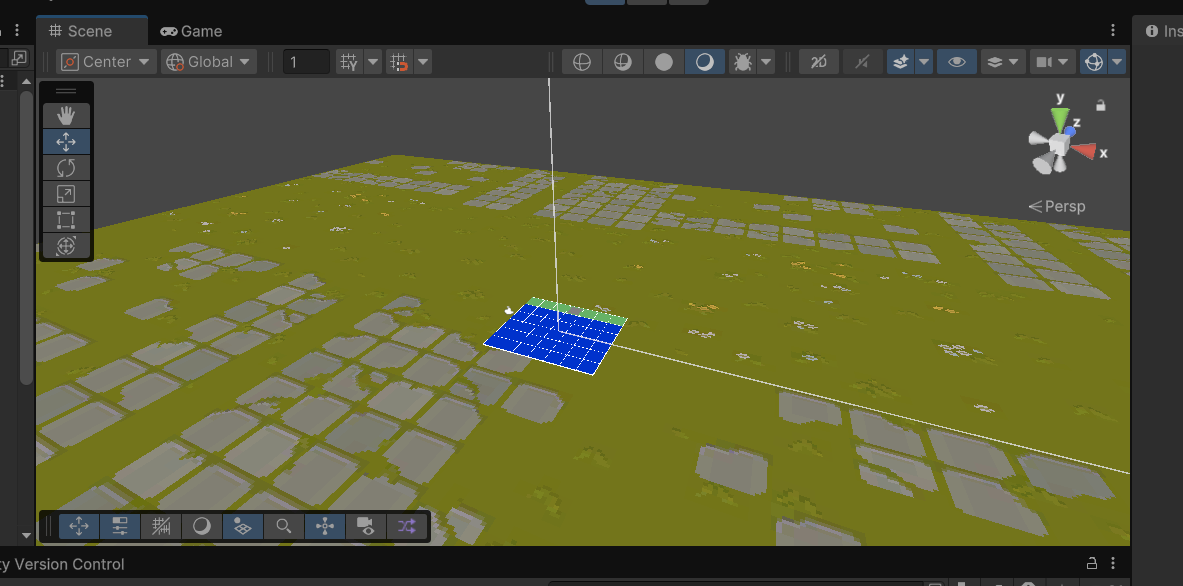Screen dimensions: 1183x586
Task: Click the Version Control status bar entry
Action: pyautogui.click(x=63, y=564)
